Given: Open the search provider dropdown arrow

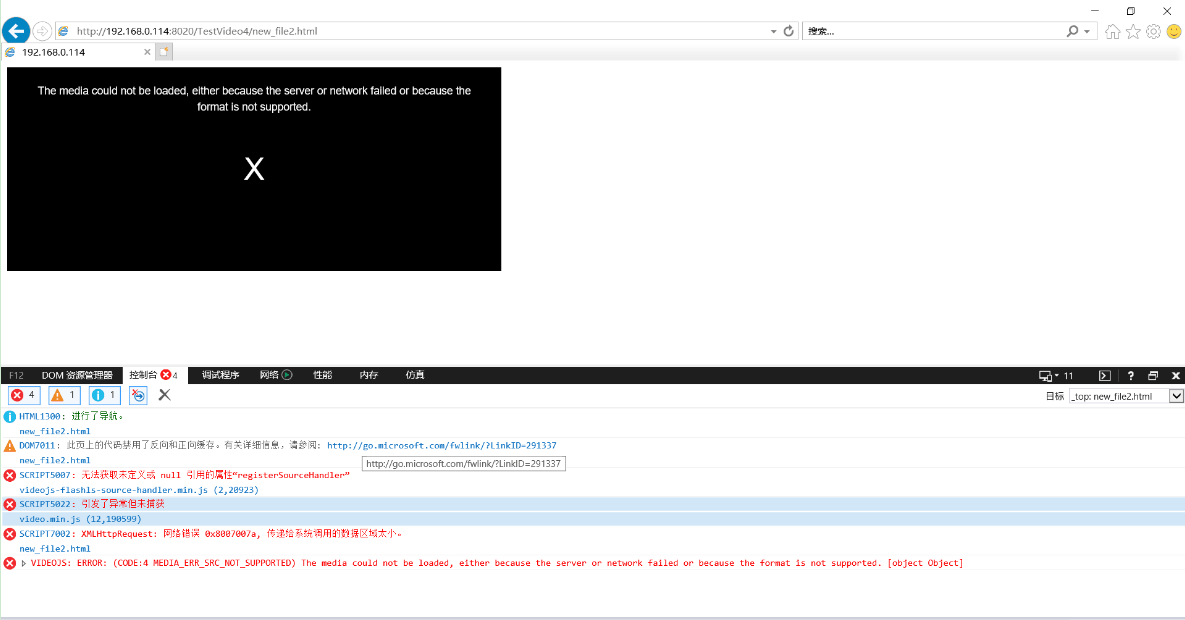Looking at the screenshot, I should tap(1088, 31).
